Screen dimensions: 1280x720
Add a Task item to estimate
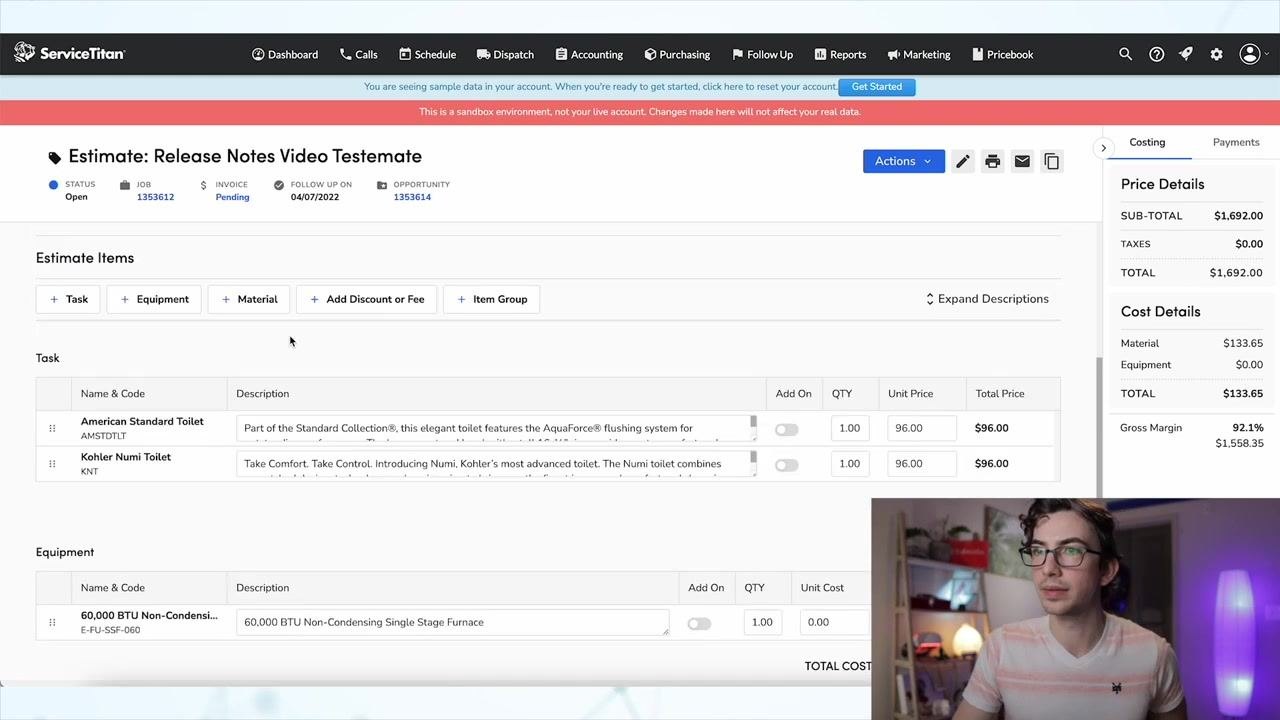point(68,299)
